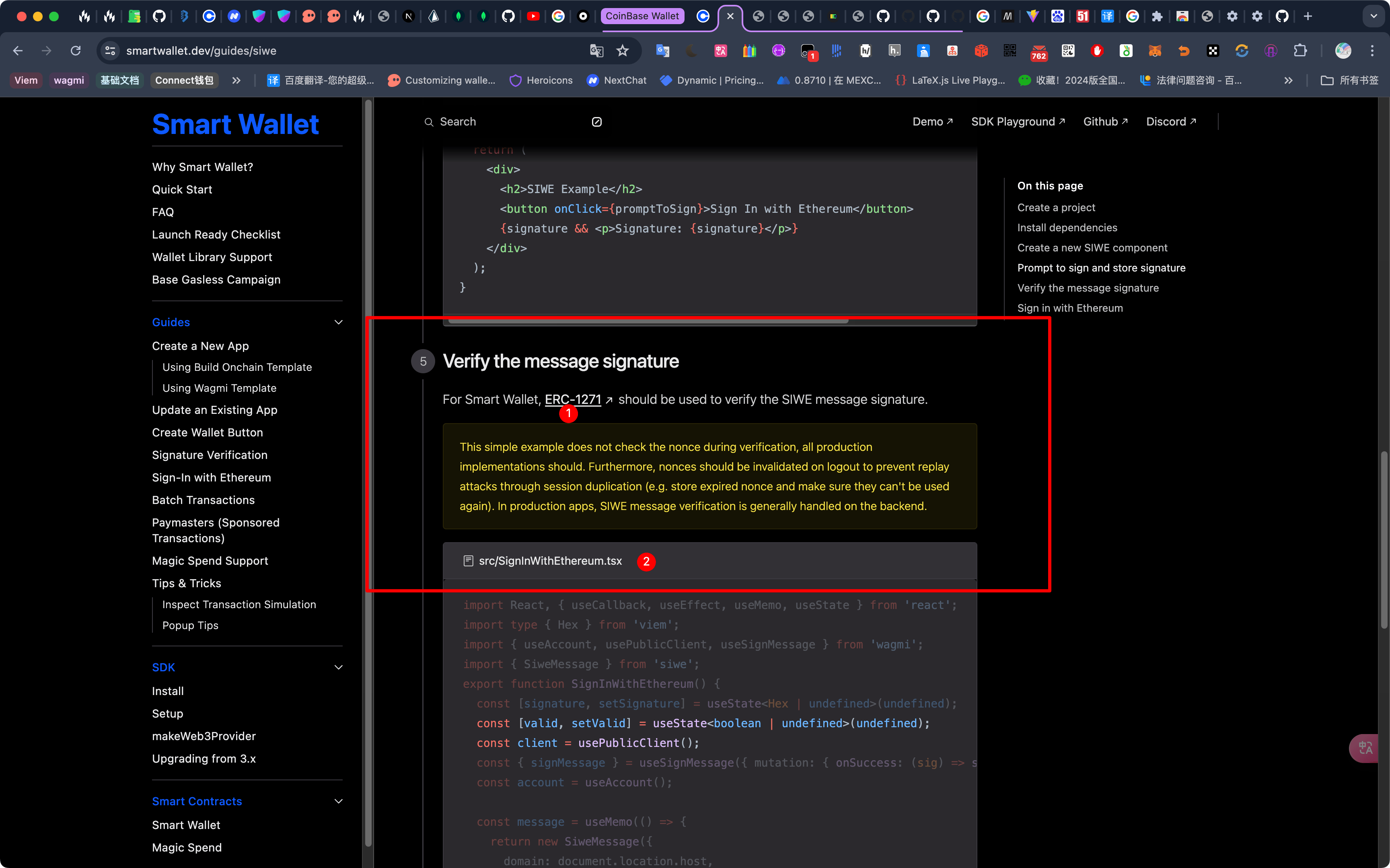
Task: Open Quick Start in the sidebar
Action: pyautogui.click(x=182, y=189)
